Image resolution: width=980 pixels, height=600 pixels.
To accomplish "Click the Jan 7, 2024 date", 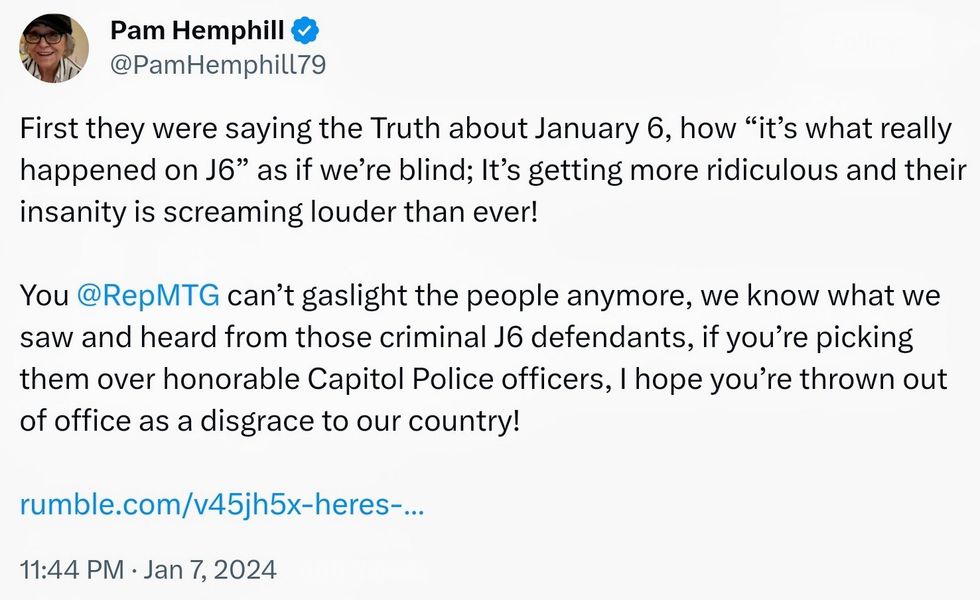I will (212, 569).
